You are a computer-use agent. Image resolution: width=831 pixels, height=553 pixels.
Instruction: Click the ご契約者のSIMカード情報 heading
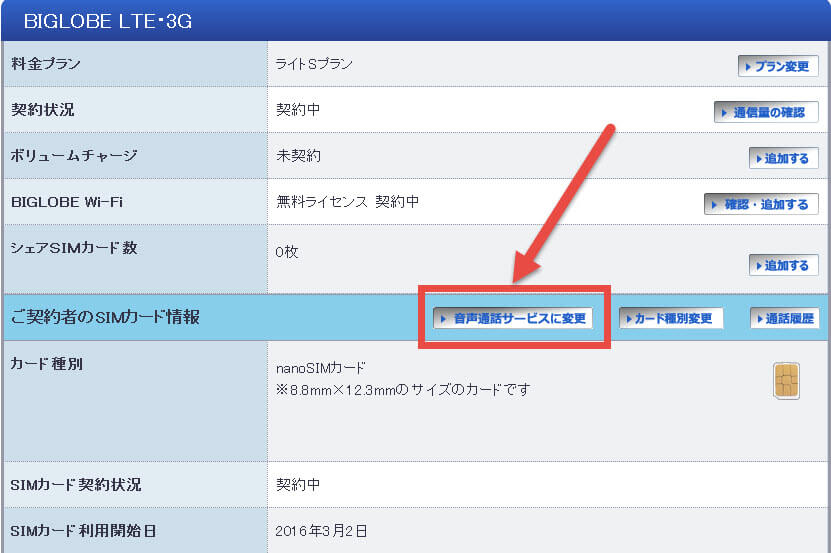click(105, 317)
